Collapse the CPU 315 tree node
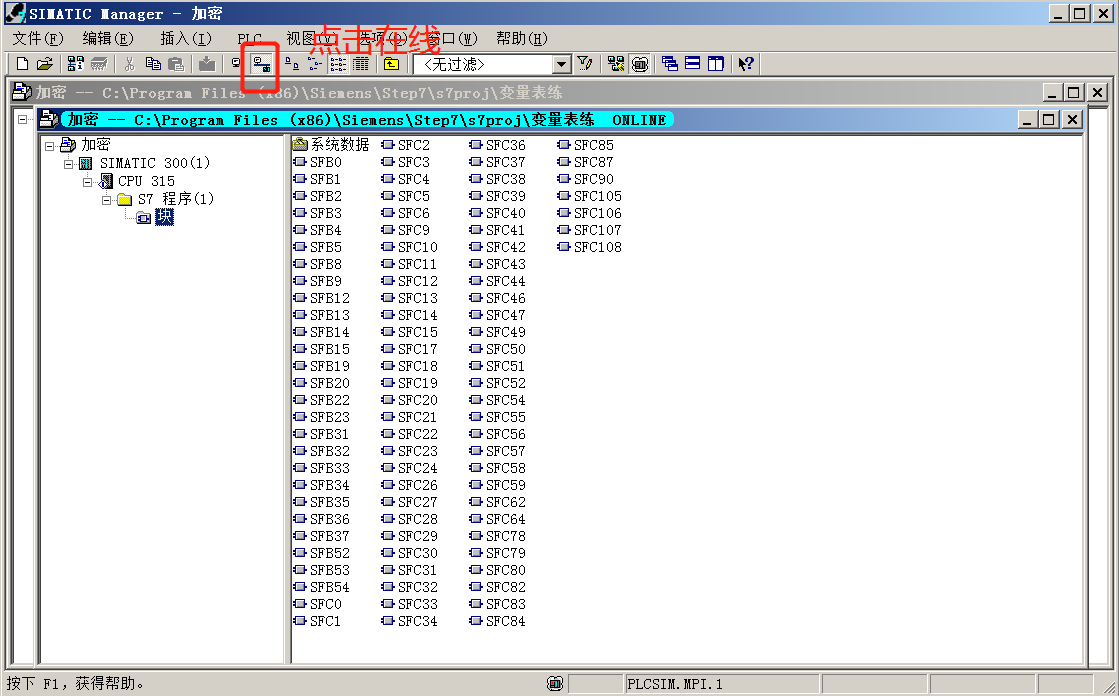Screen dimensions: 1119x696 tap(87, 182)
